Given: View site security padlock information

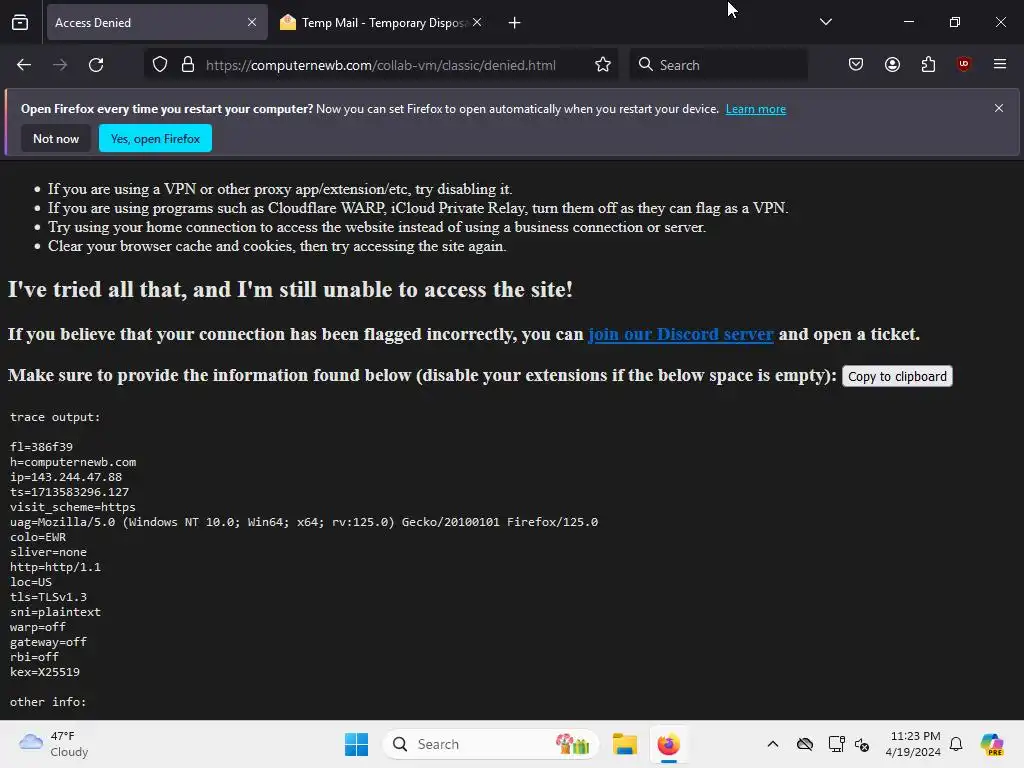Looking at the screenshot, I should coord(188,65).
